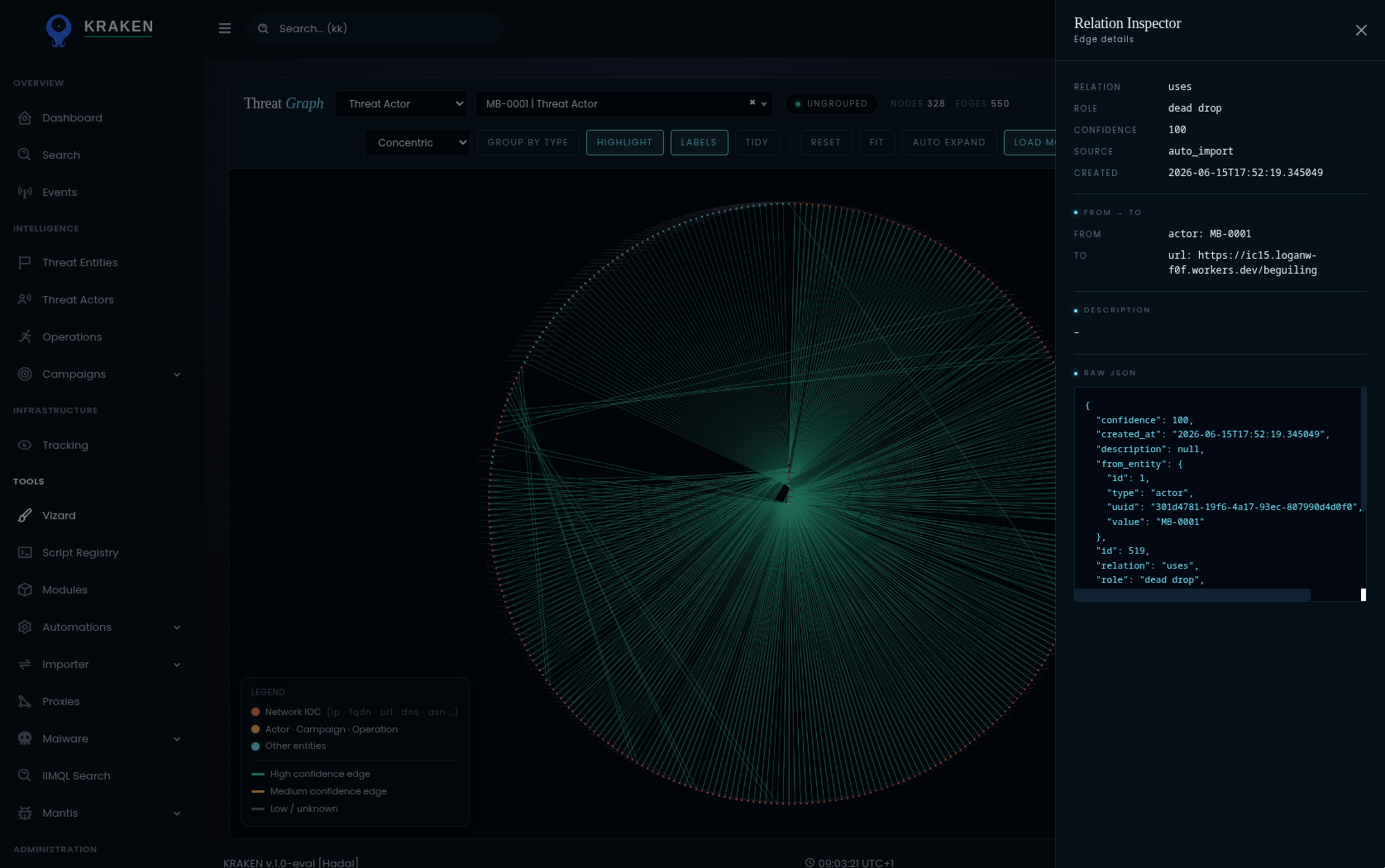1385x868 pixels.
Task: Click the IIMQL Search icon
Action: pyautogui.click(x=25, y=775)
